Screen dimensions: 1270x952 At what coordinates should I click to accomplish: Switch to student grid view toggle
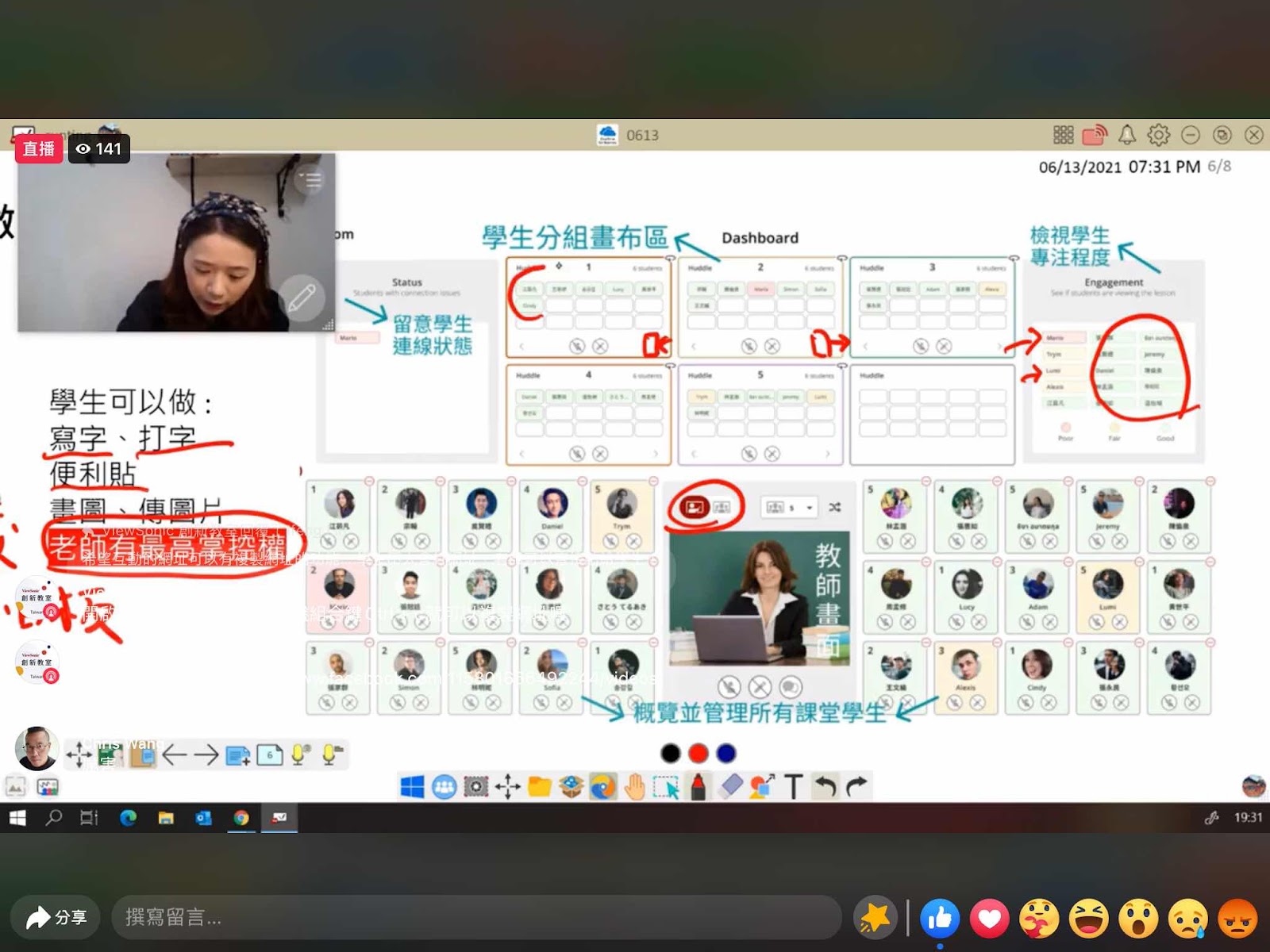[722, 507]
